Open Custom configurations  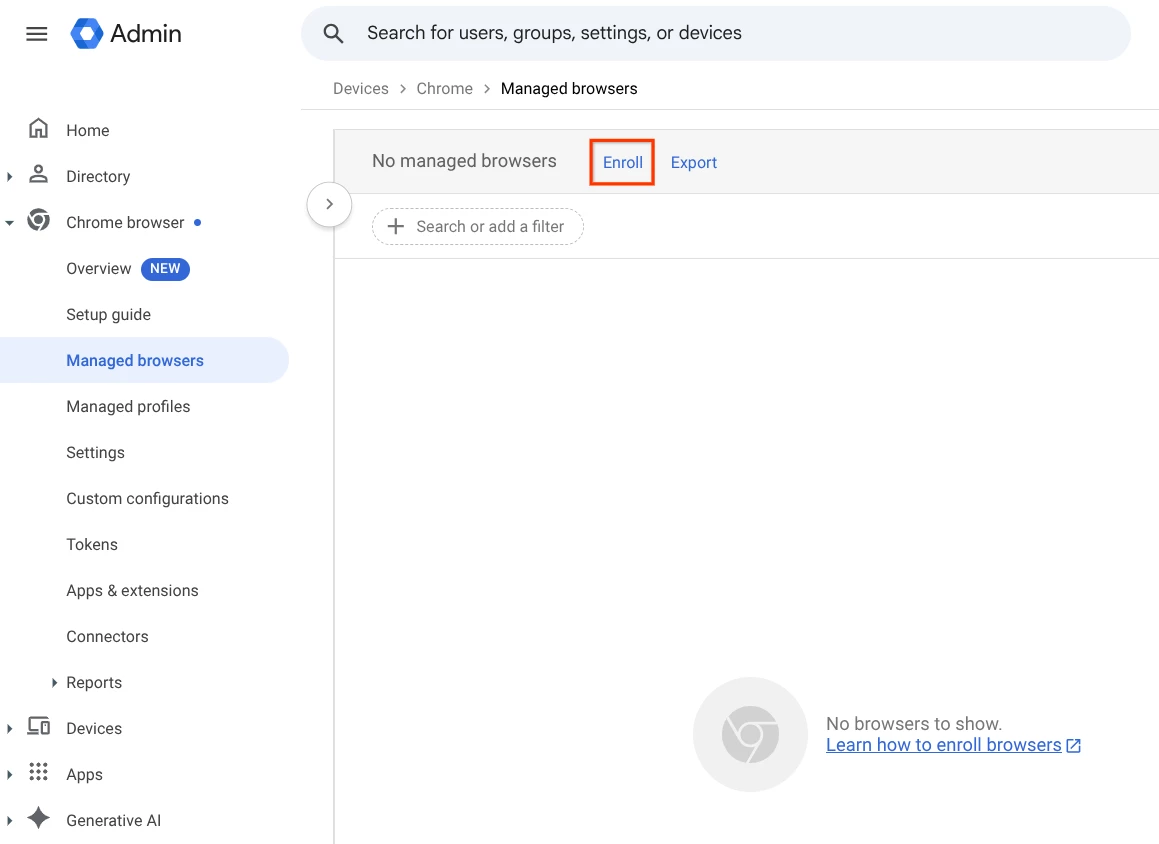(148, 498)
